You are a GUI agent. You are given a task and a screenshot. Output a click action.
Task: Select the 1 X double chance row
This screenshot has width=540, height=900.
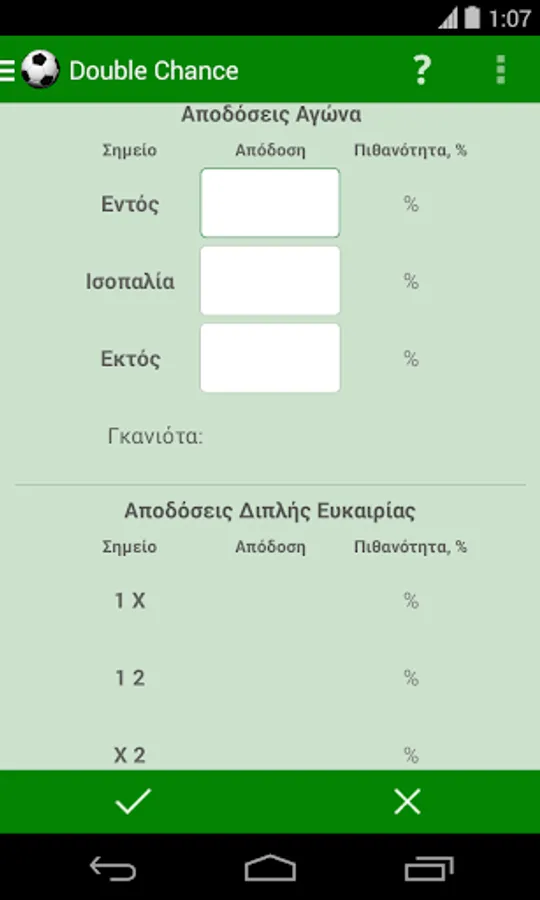point(270,601)
